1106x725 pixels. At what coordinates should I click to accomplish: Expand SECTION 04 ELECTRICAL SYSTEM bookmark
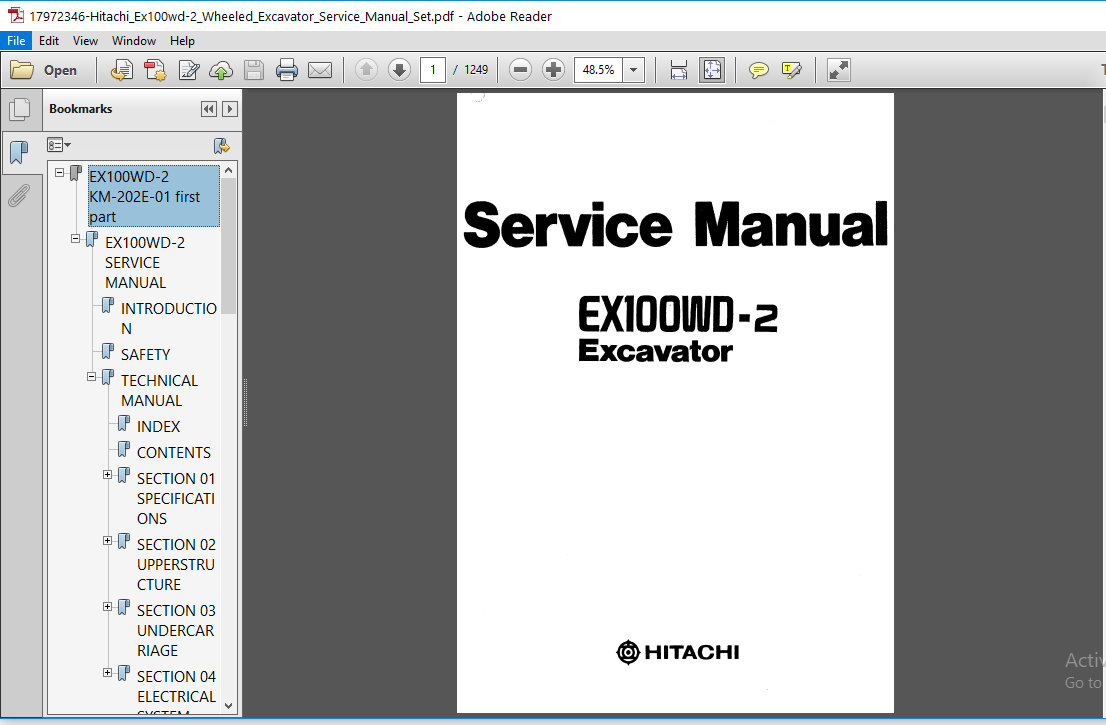click(107, 673)
